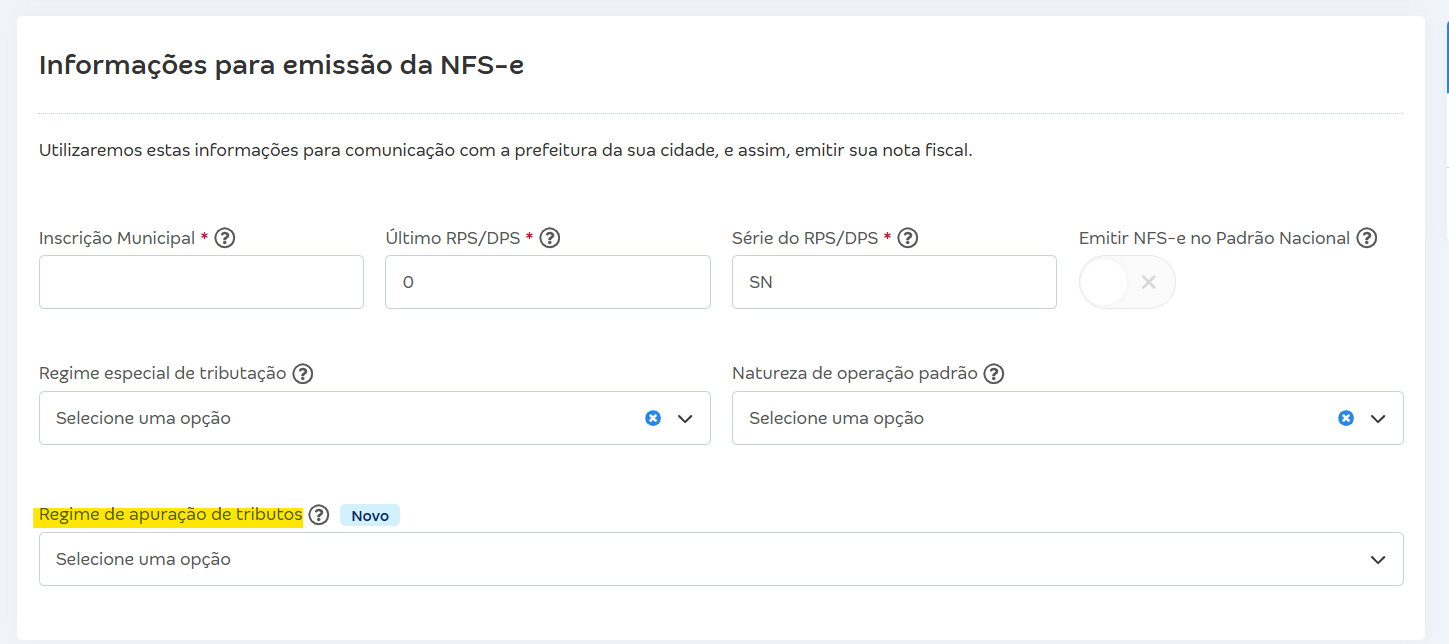Click the highlighted Regime de apuração label
Screen dimensions: 1449x644
(172, 514)
